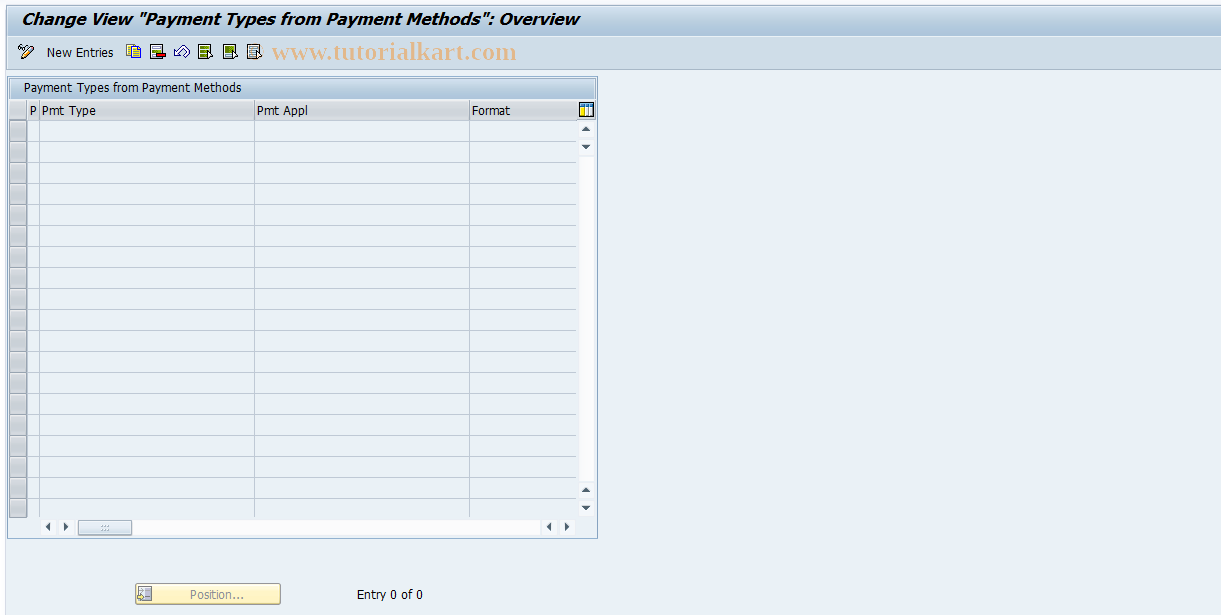Image resolution: width=1221 pixels, height=615 pixels.
Task: Click the New Entries button
Action: [80, 52]
